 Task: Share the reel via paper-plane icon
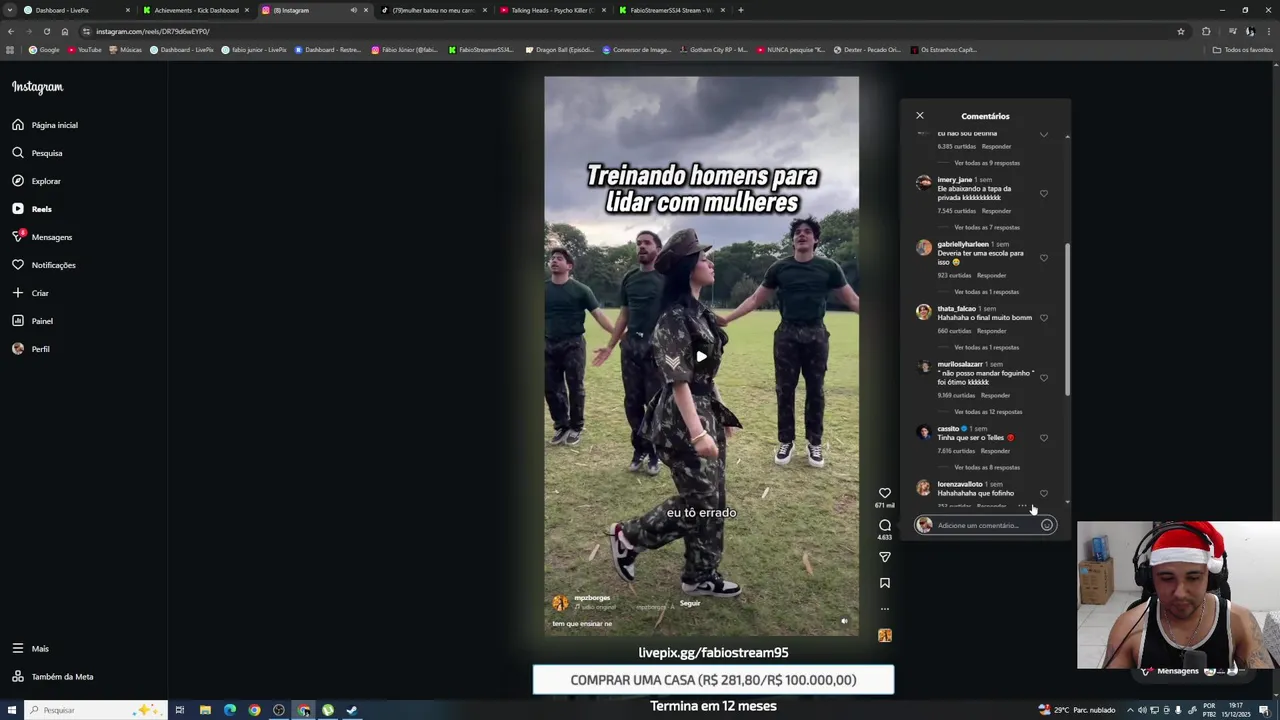tap(884, 557)
